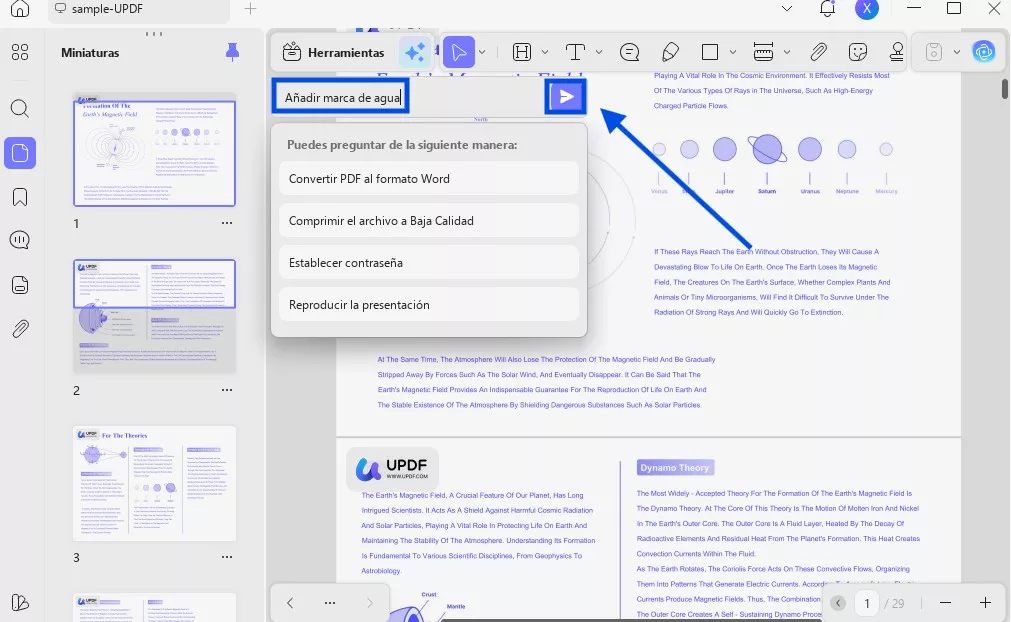This screenshot has width=1011, height=622.
Task: Choose 'Establecer contraseña' suggestion
Action: [x=429, y=262]
